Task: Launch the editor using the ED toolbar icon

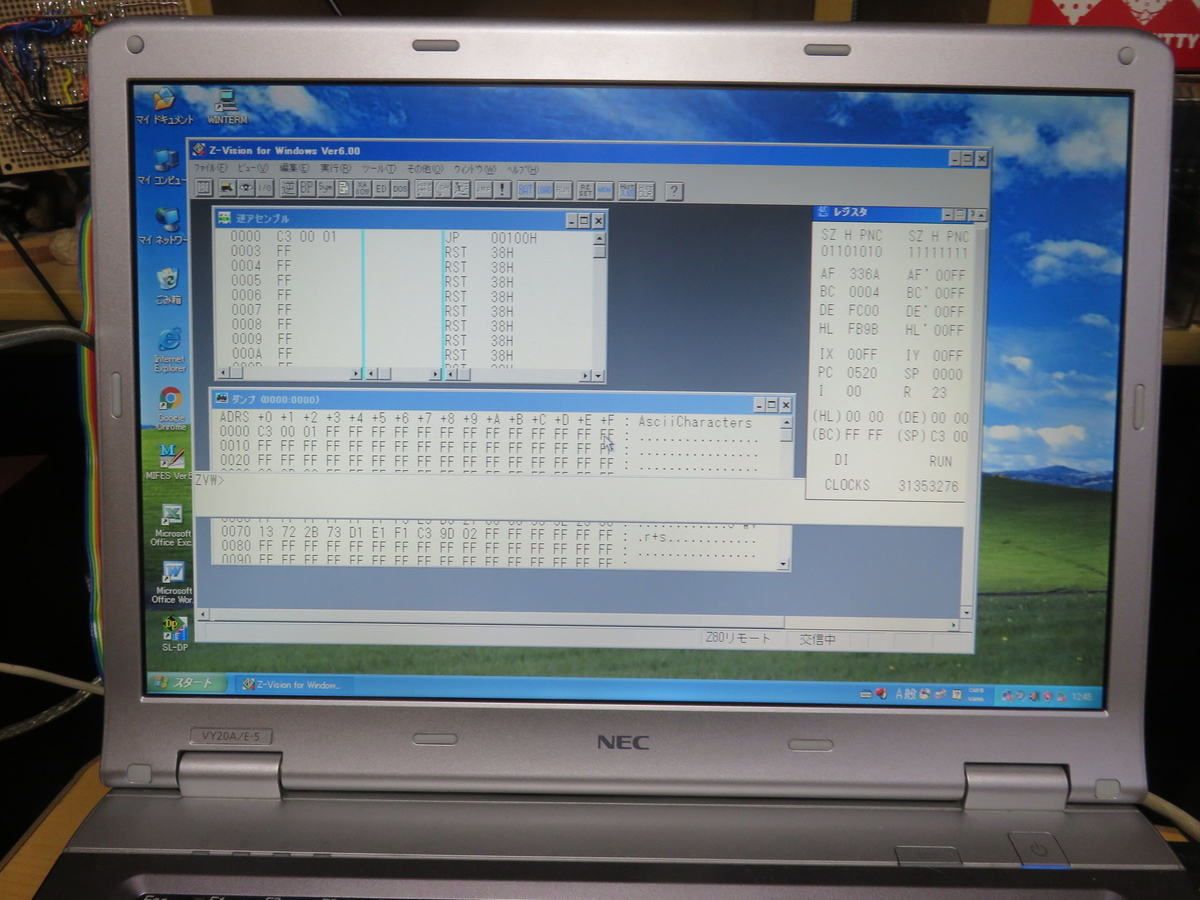Action: click(379, 190)
